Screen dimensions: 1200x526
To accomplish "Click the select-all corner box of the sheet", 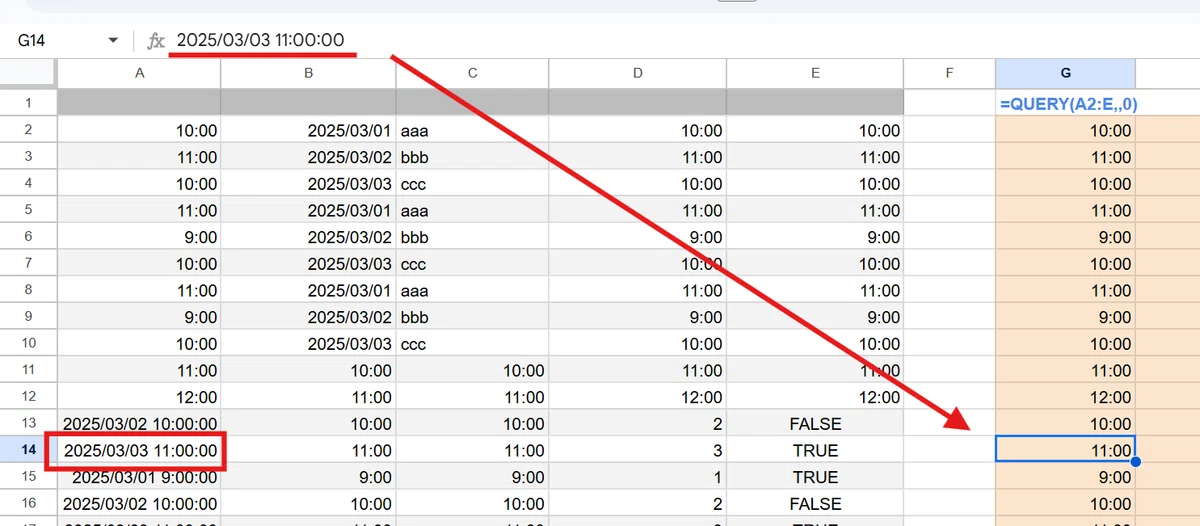I will tap(28, 73).
